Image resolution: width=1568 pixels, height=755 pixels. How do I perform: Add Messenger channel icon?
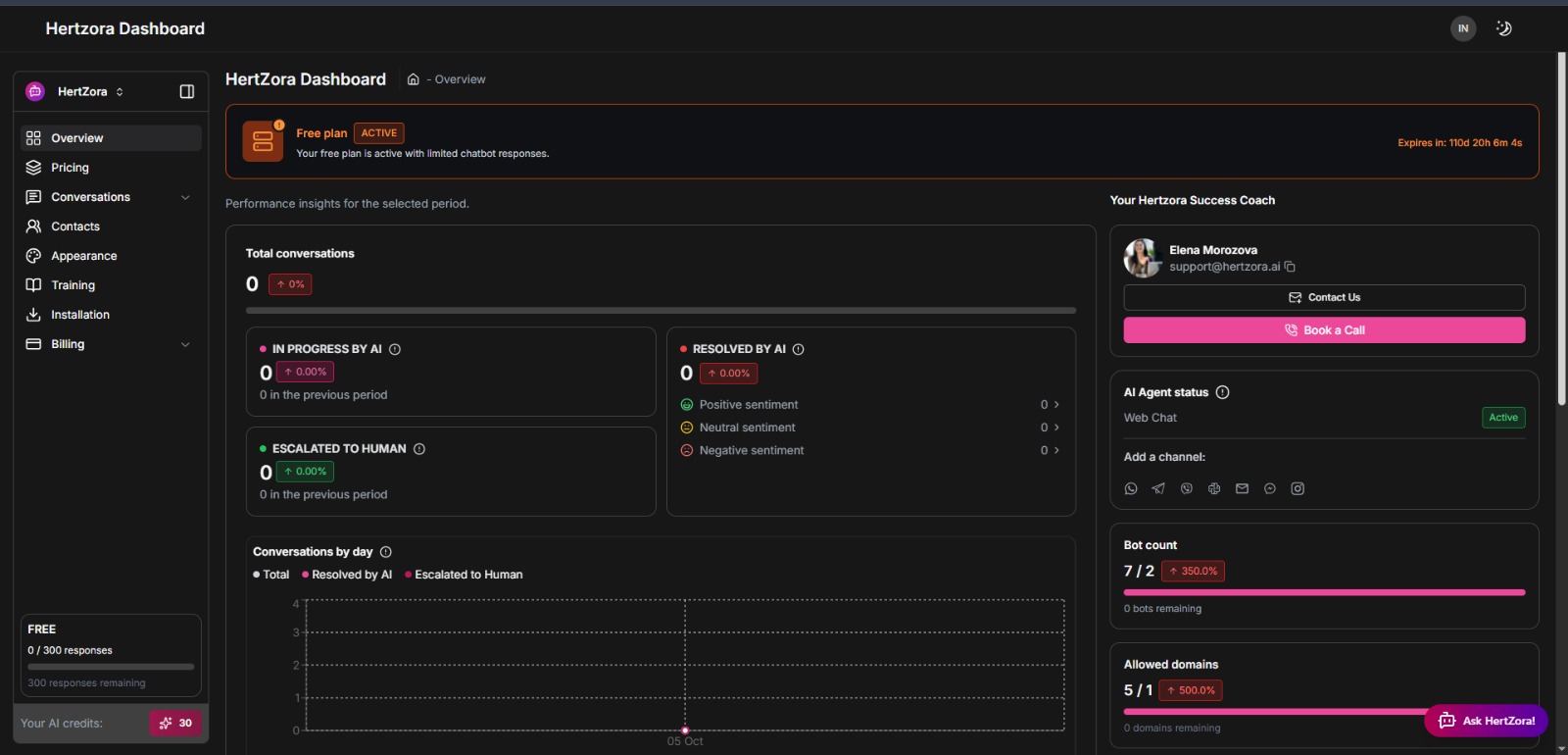1270,488
